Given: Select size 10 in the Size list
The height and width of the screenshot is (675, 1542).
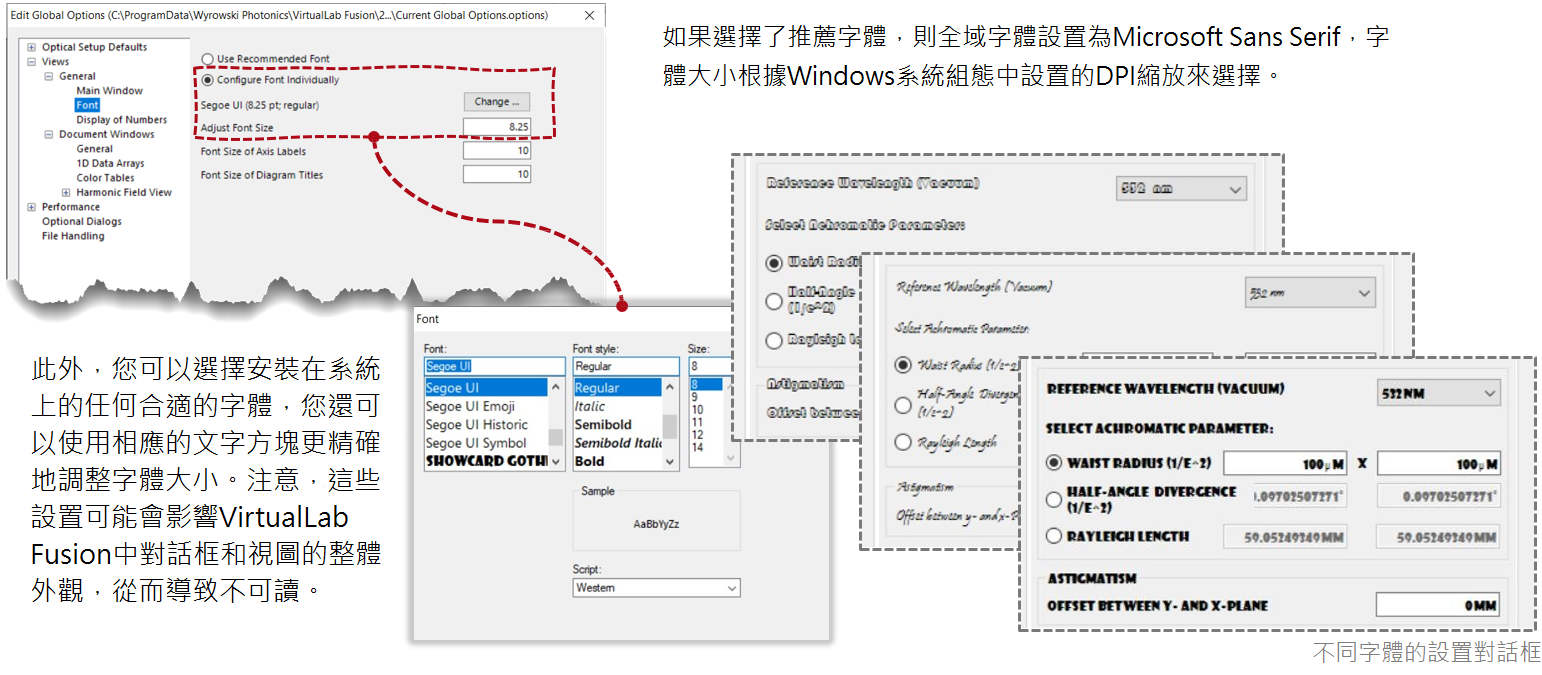Looking at the screenshot, I should tap(706, 409).
